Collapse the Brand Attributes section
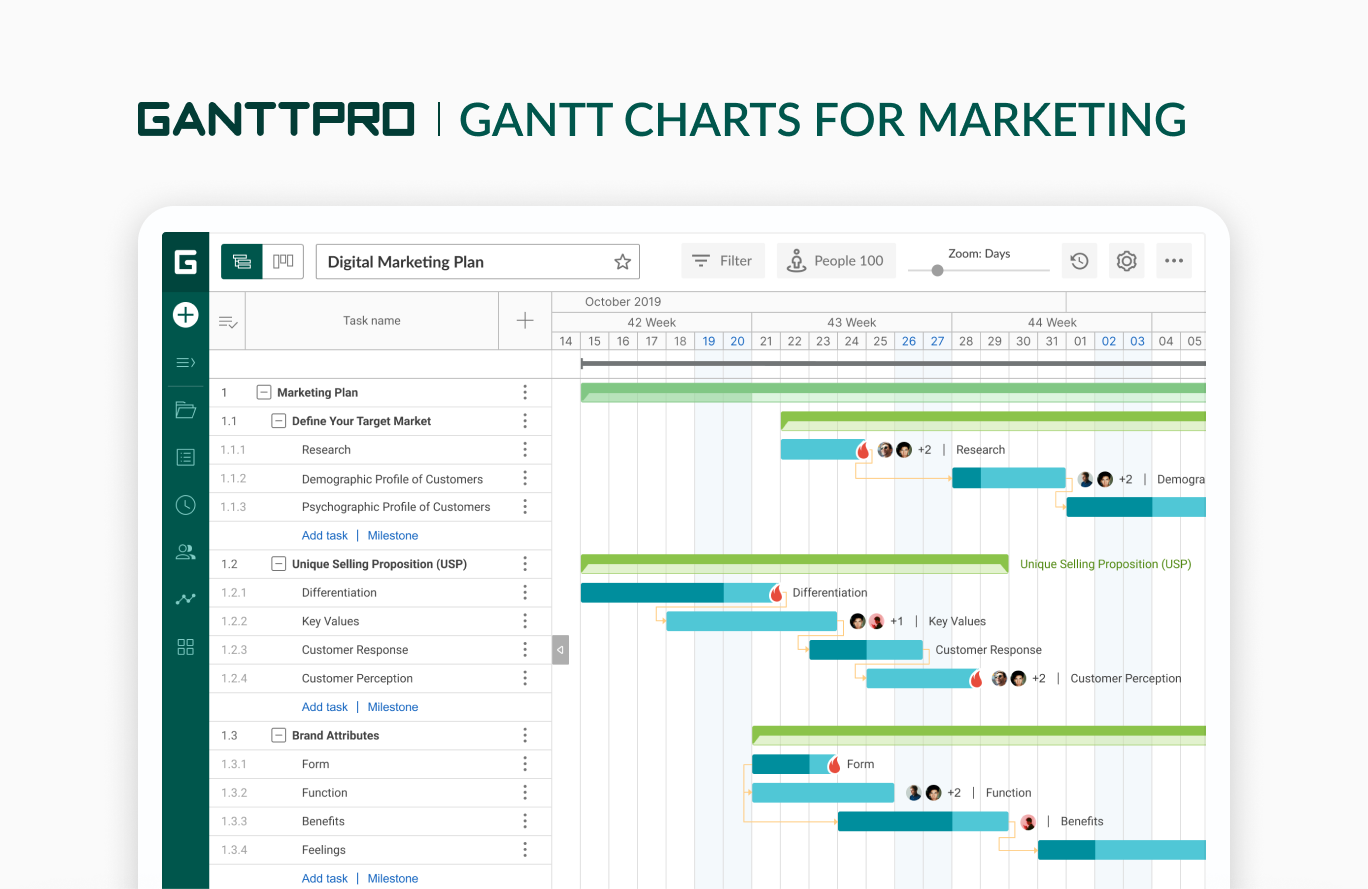 click(x=278, y=735)
